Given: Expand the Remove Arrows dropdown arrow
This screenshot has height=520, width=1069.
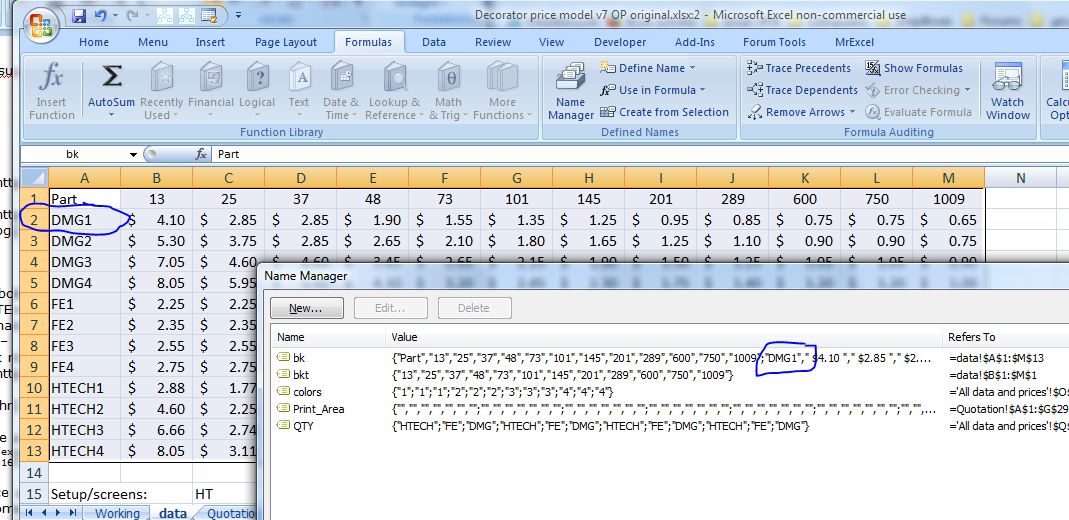Looking at the screenshot, I should click(x=851, y=112).
